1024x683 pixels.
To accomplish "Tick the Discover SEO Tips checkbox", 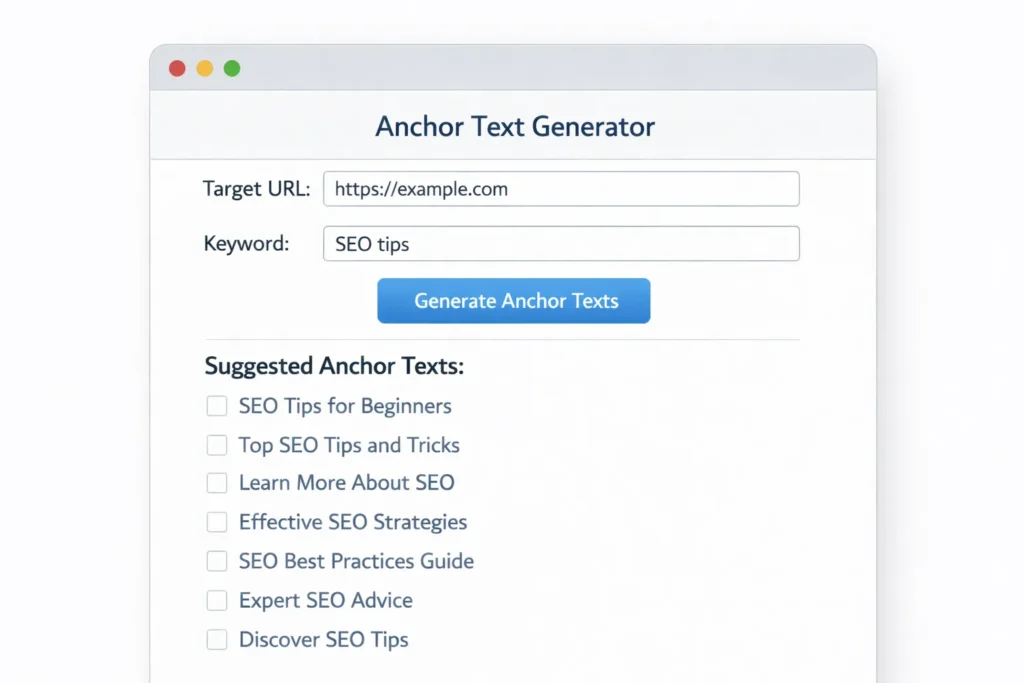I will click(217, 639).
